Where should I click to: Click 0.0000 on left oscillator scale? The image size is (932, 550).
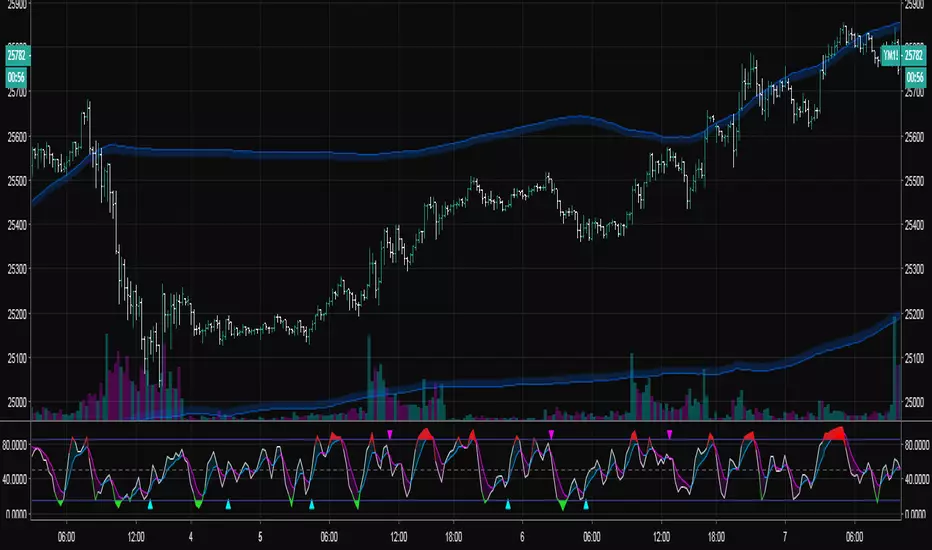[x=16, y=514]
